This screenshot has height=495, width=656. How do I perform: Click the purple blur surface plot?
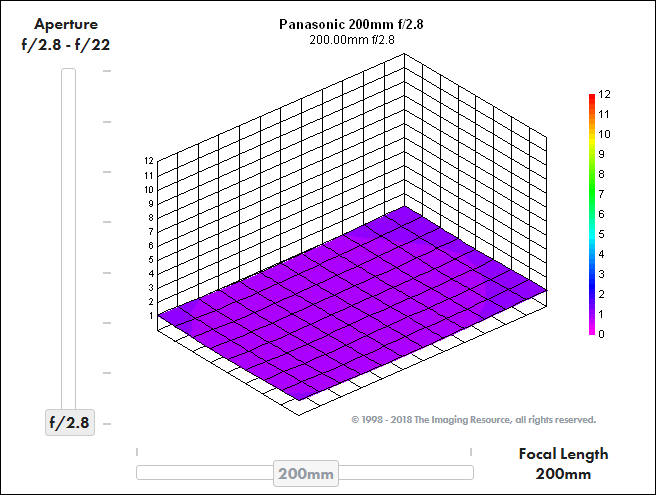coord(351,305)
